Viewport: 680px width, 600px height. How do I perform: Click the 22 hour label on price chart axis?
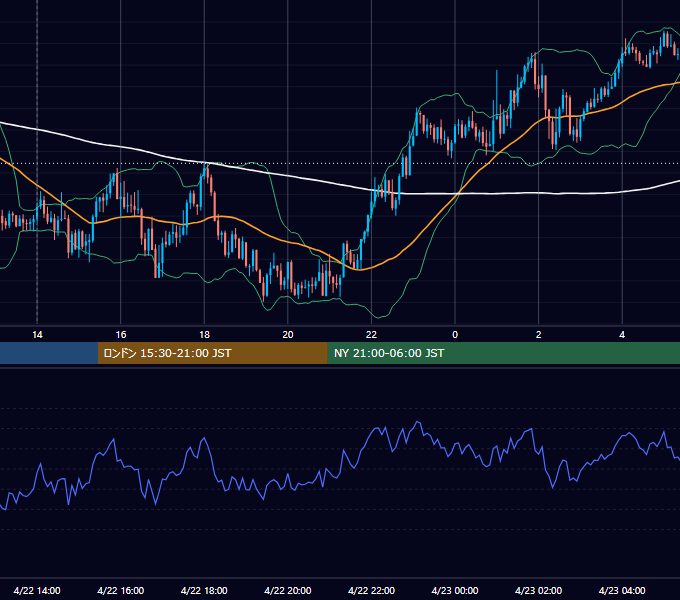click(371, 335)
